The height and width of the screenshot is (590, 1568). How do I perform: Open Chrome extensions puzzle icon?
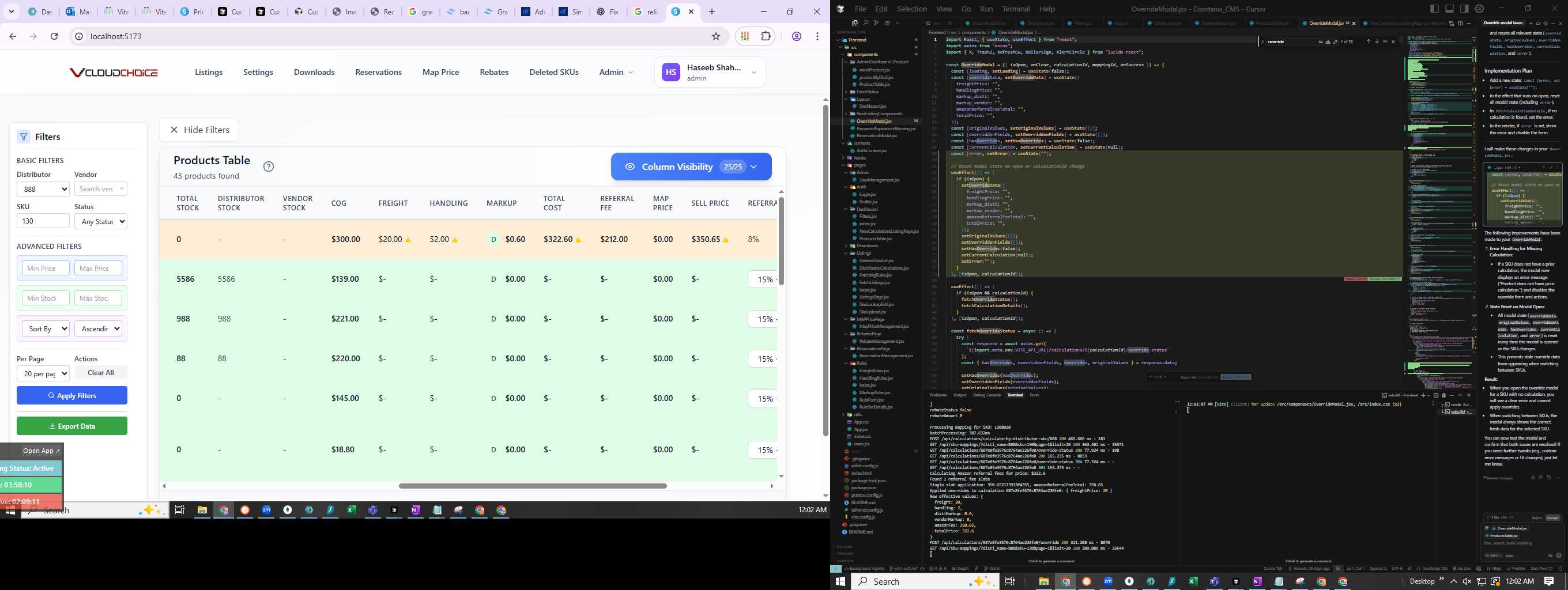766,36
